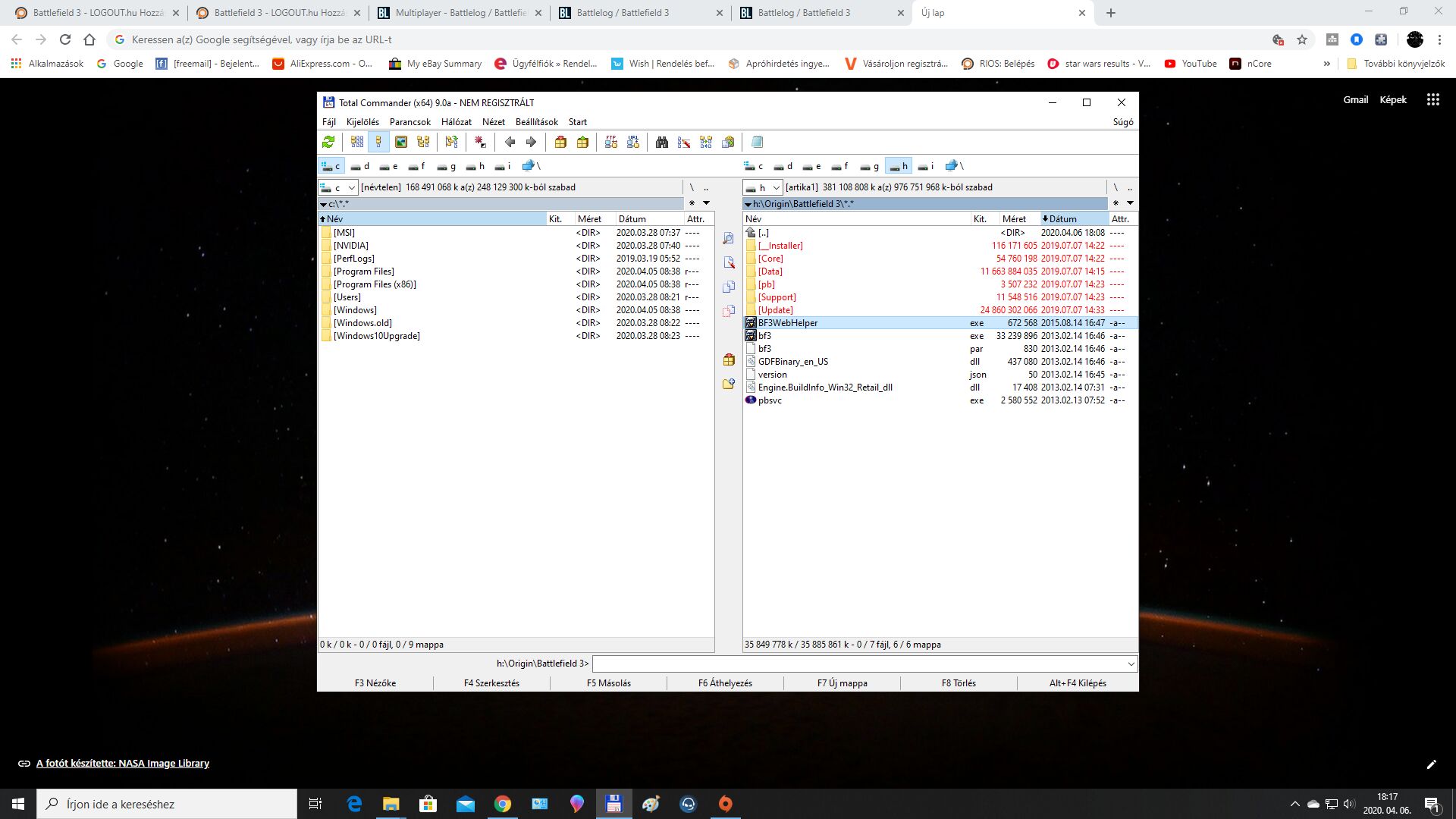Image resolution: width=1456 pixels, height=819 pixels.
Task: Click the command line input field
Action: coord(857,664)
